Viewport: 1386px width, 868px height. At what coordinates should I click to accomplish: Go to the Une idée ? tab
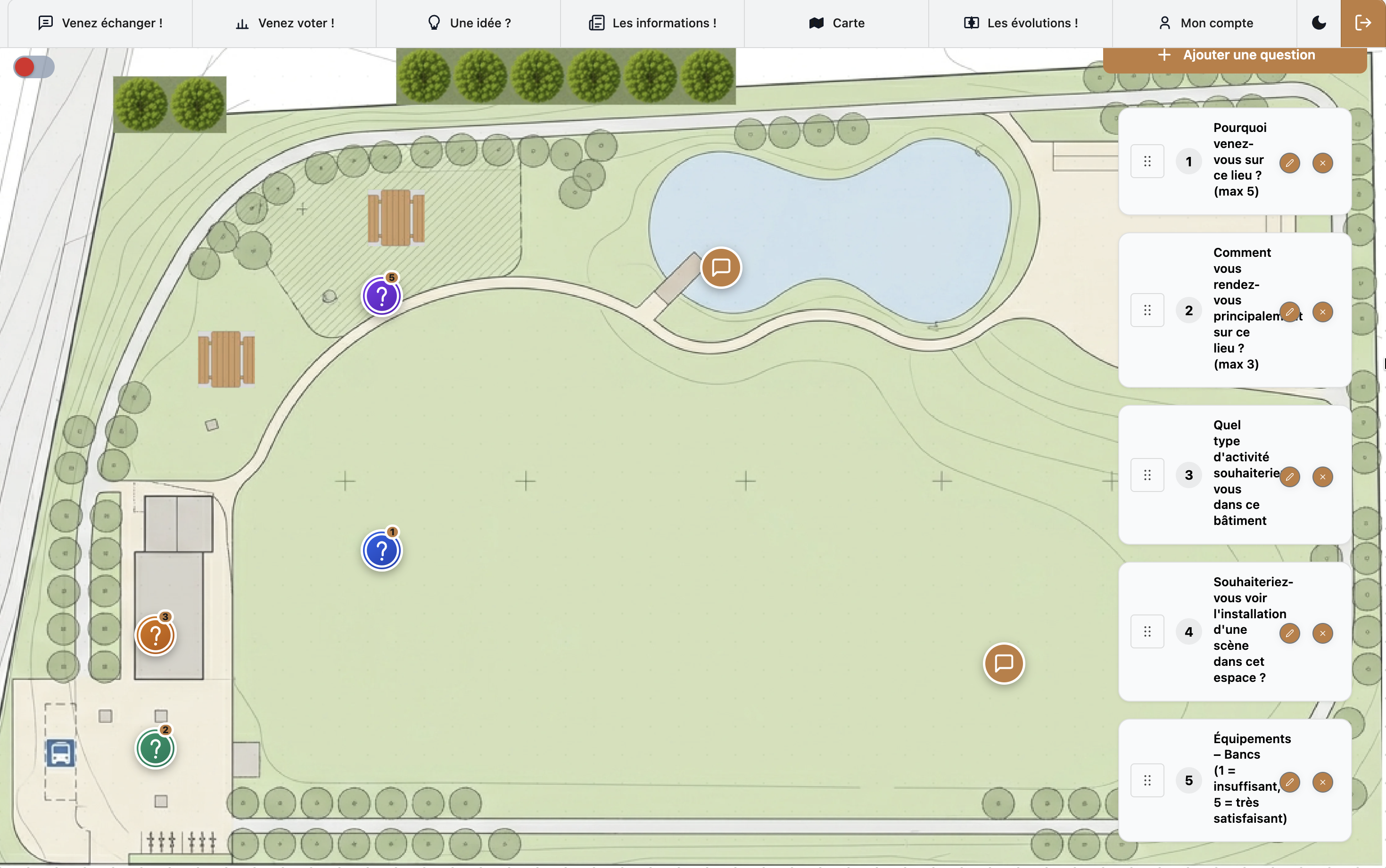point(469,23)
